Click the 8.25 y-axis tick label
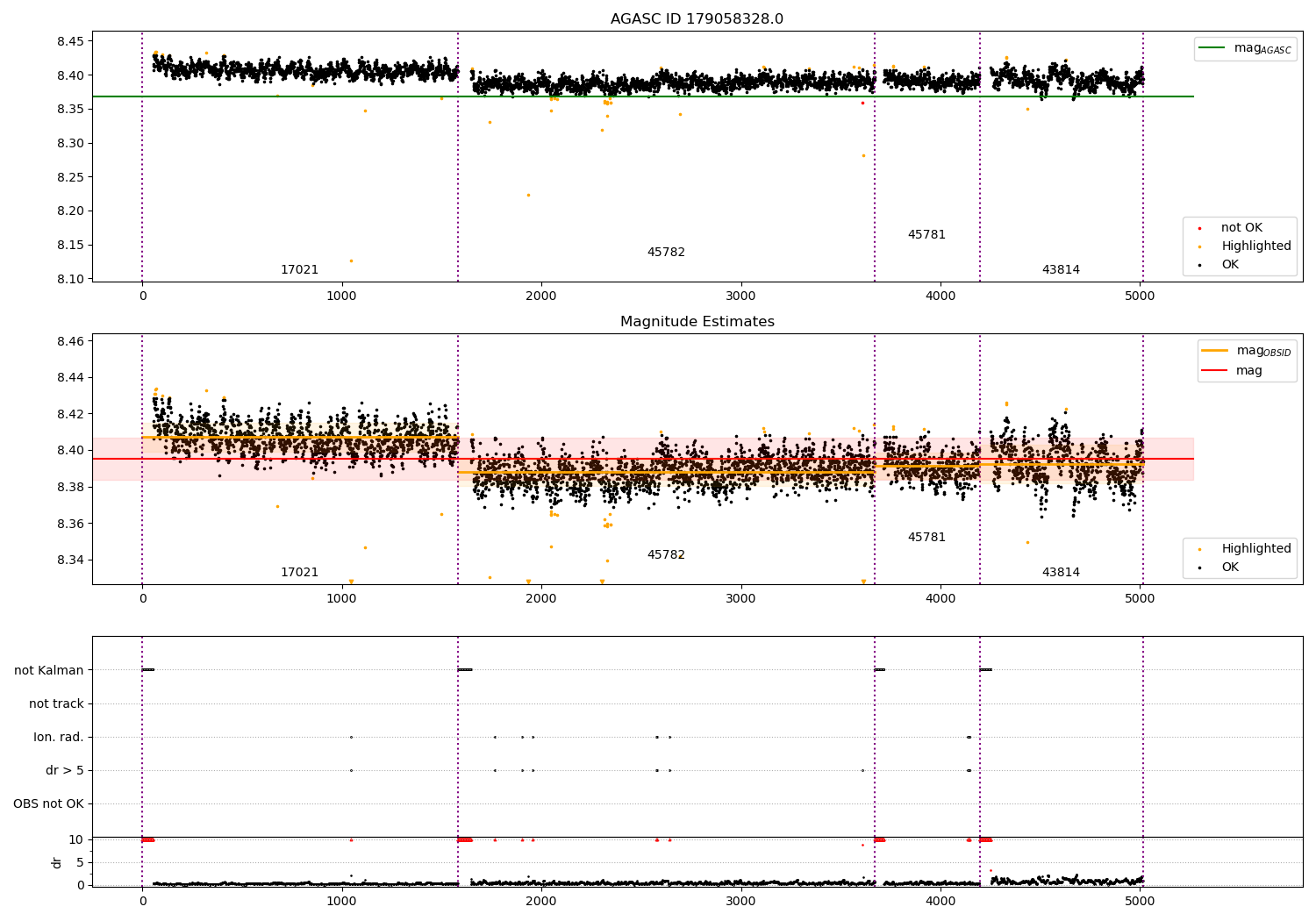 (x=70, y=177)
